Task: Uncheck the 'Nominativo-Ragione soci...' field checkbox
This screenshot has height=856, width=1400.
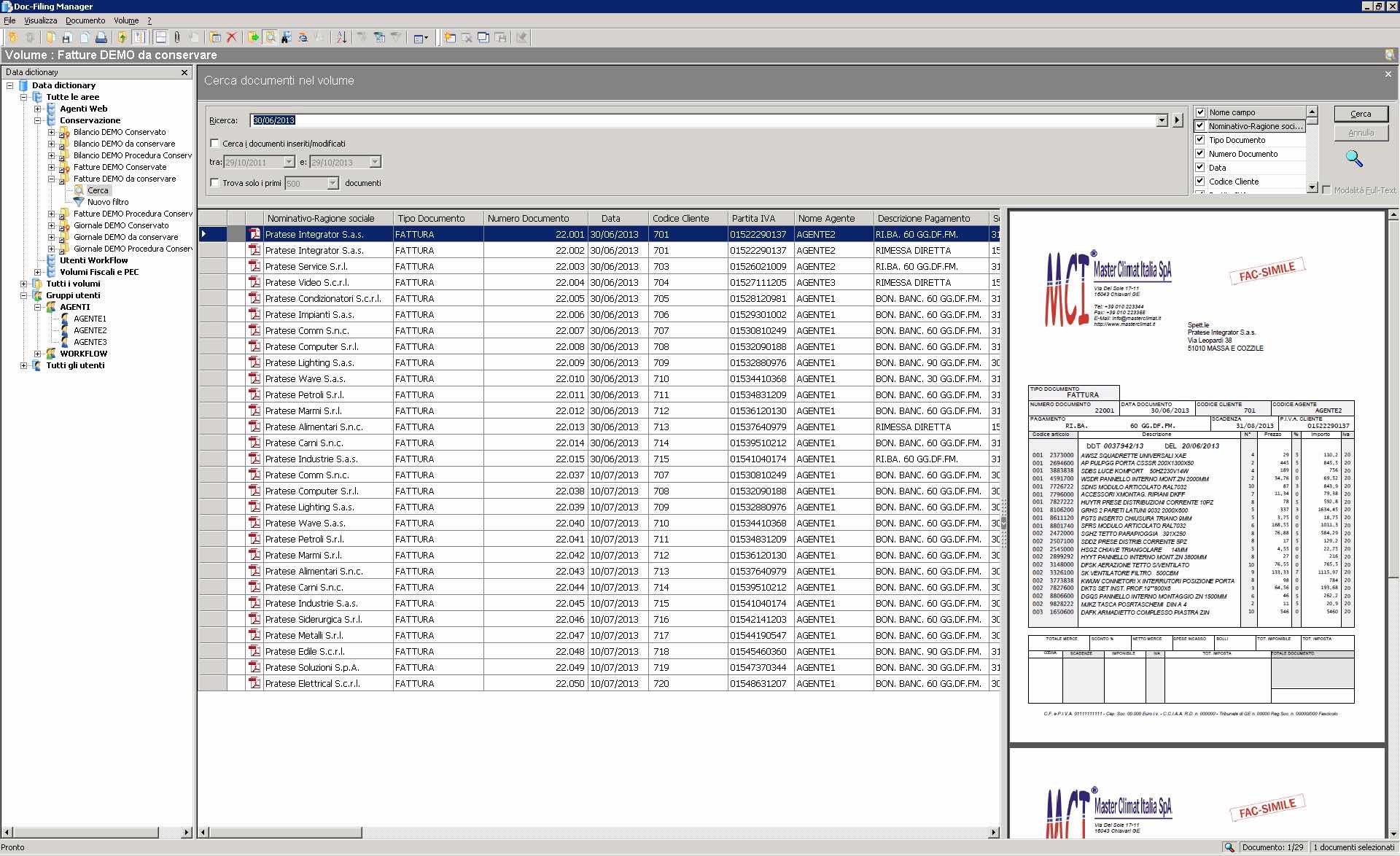Action: pos(1200,126)
